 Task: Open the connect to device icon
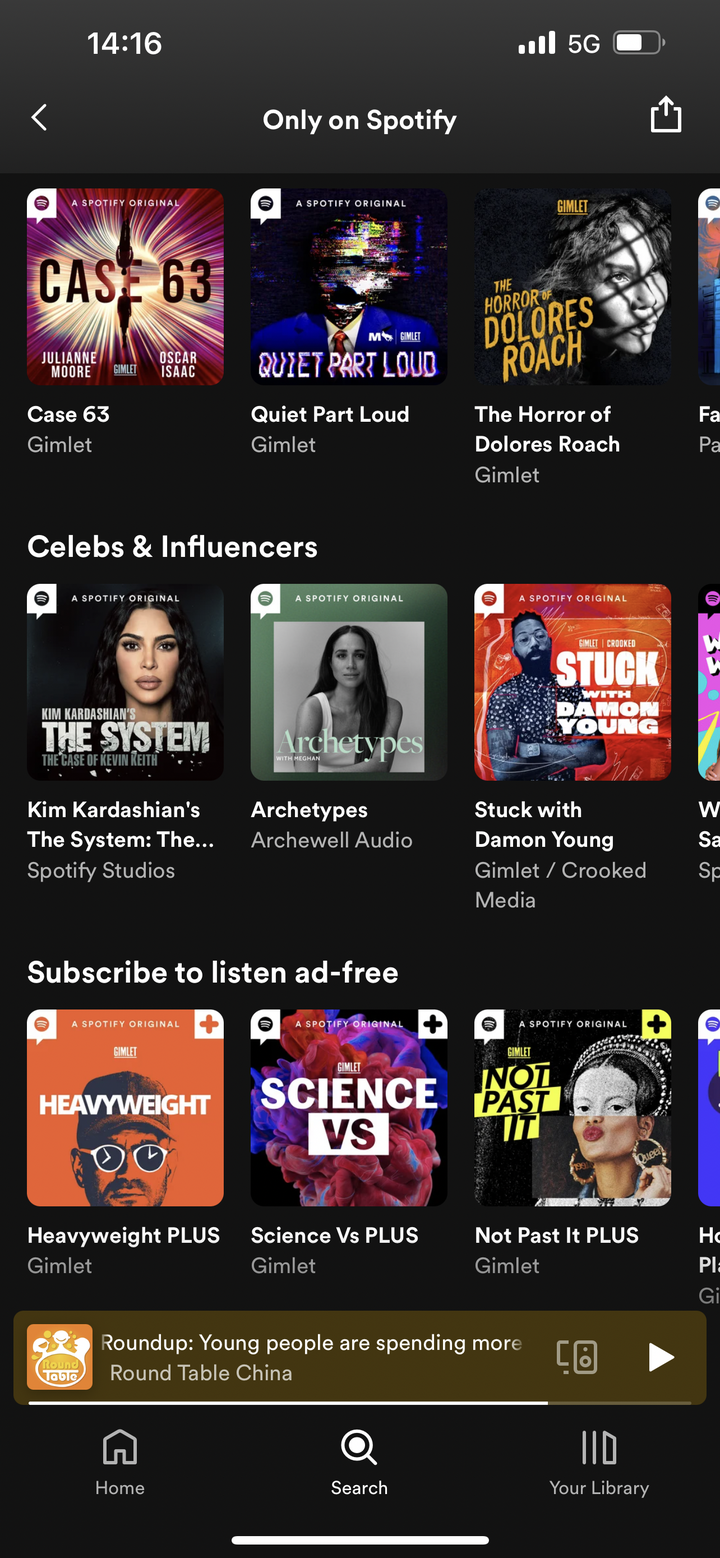(577, 1357)
